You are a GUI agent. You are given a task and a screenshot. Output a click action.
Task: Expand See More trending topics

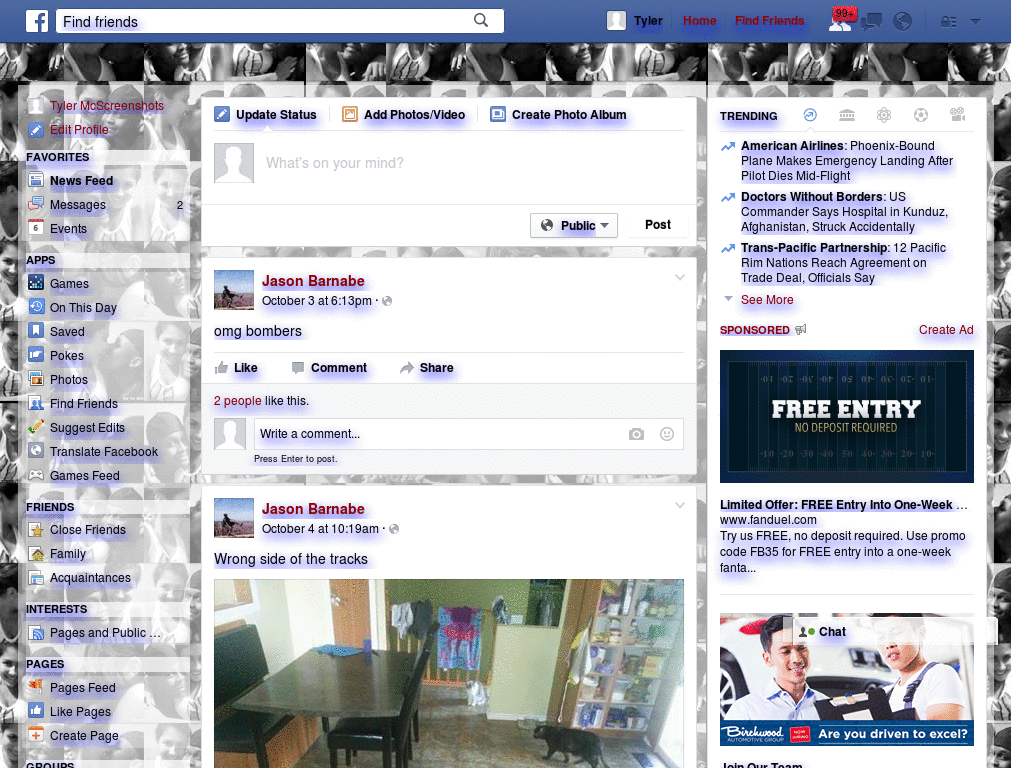[x=767, y=300]
